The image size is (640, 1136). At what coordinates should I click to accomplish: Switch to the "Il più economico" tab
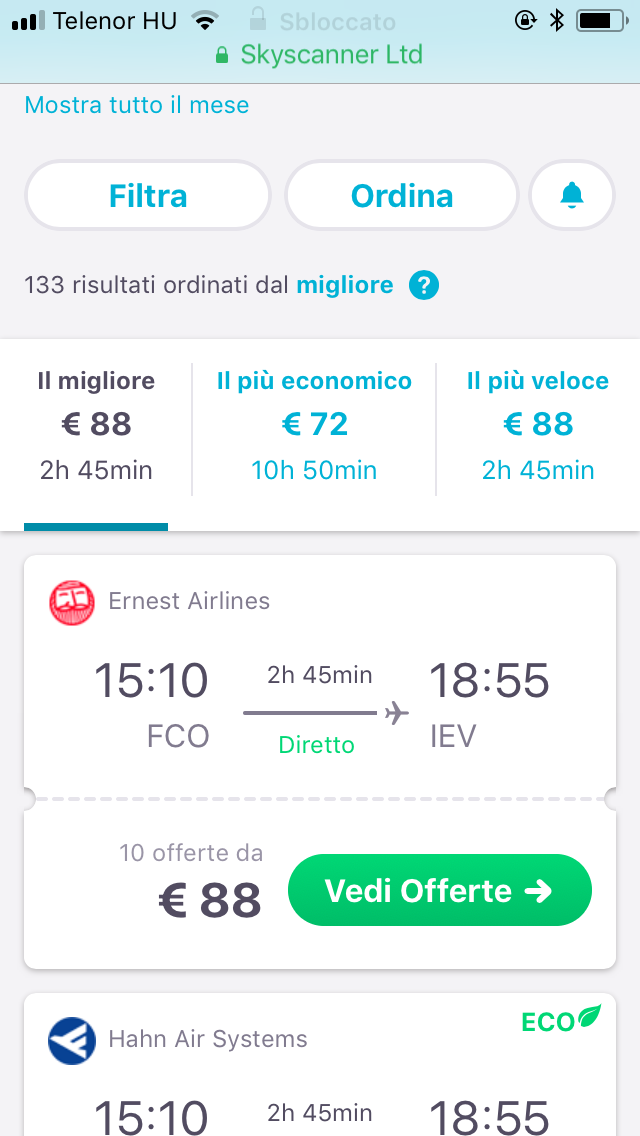(314, 425)
